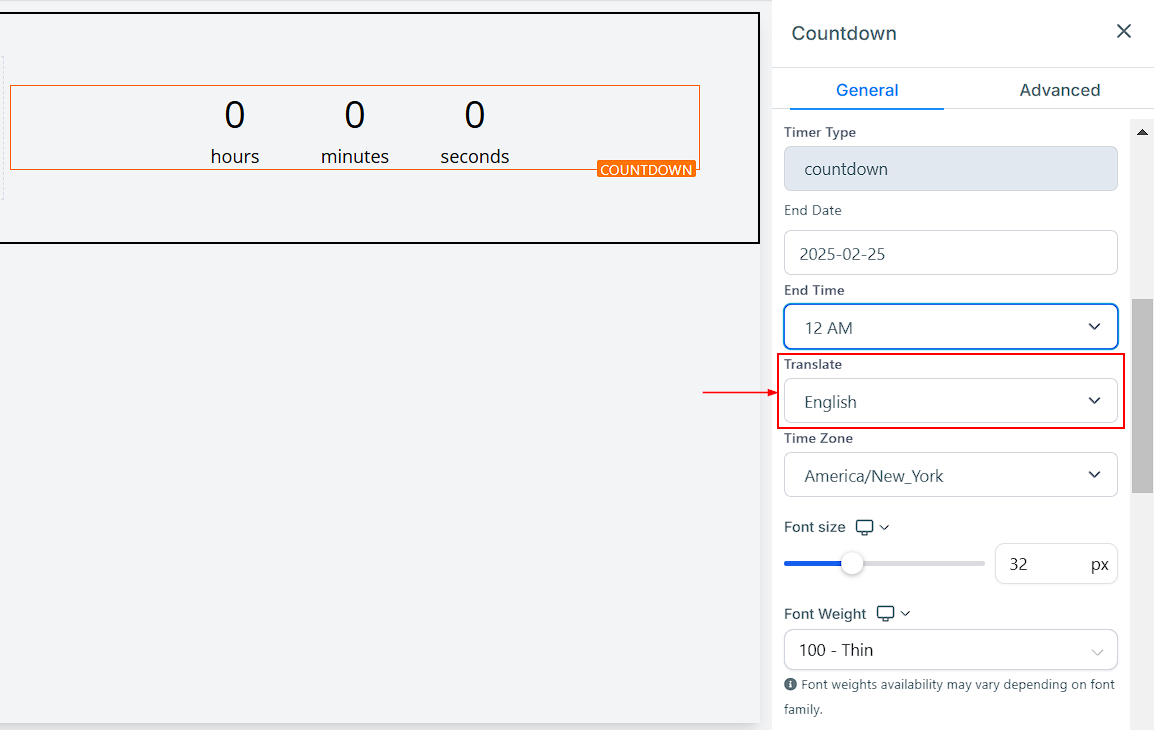Image resolution: width=1154 pixels, height=730 pixels.
Task: Open the End Time dropdown
Action: click(x=950, y=327)
